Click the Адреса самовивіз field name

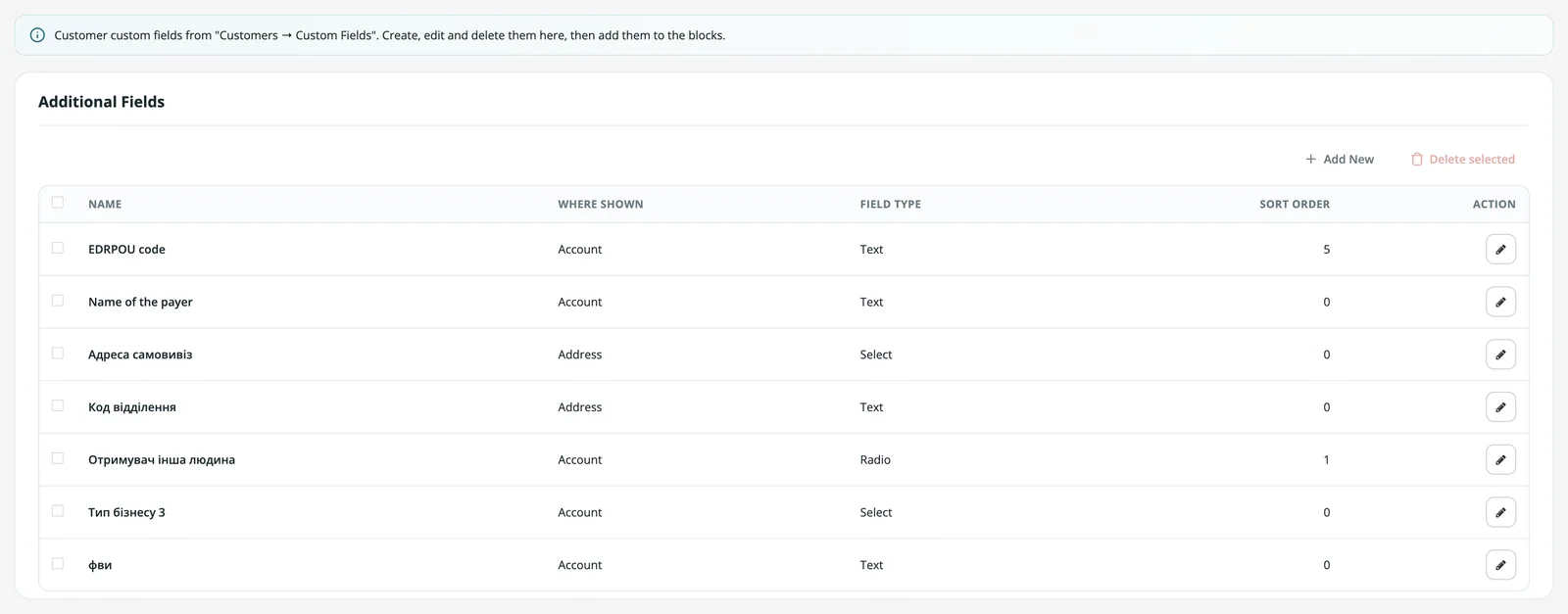pyautogui.click(x=140, y=354)
